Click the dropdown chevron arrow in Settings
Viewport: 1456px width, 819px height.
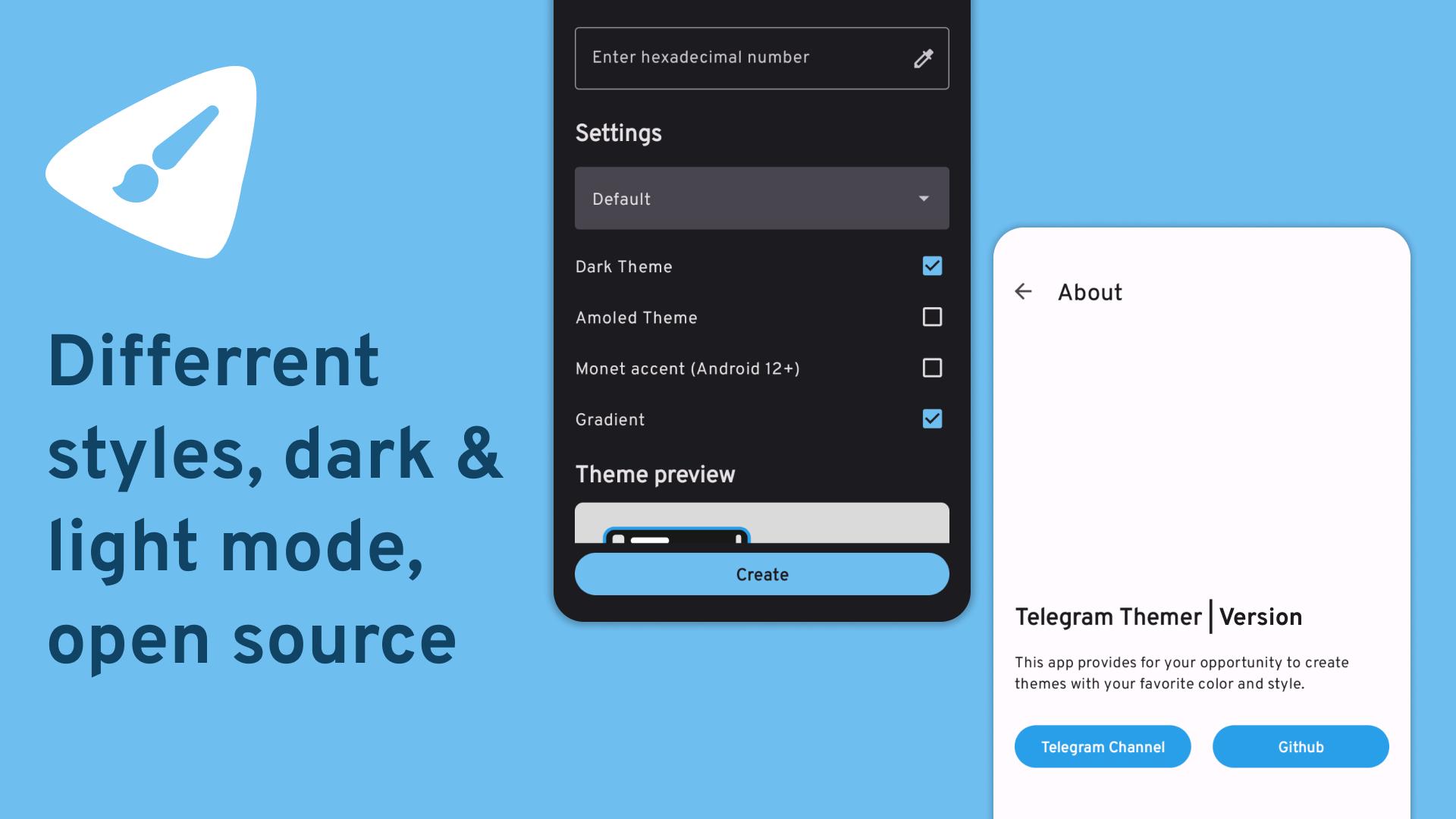click(924, 198)
